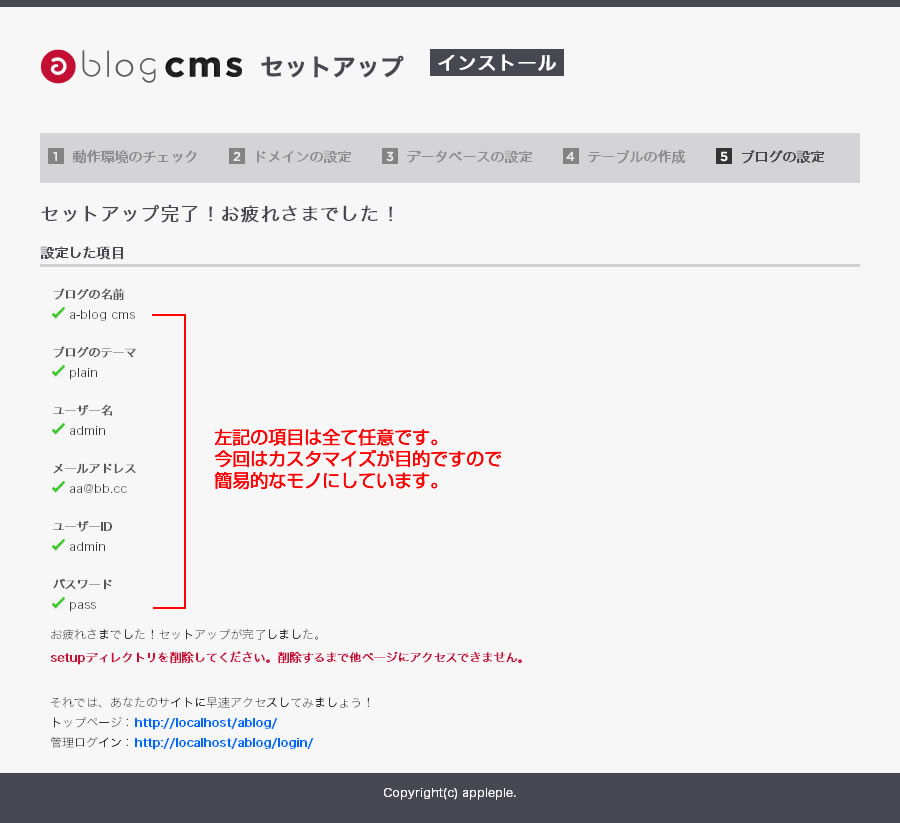This screenshot has width=900, height=823.
Task: Click the green checkmark beside a-blog cms
Action: click(58, 314)
